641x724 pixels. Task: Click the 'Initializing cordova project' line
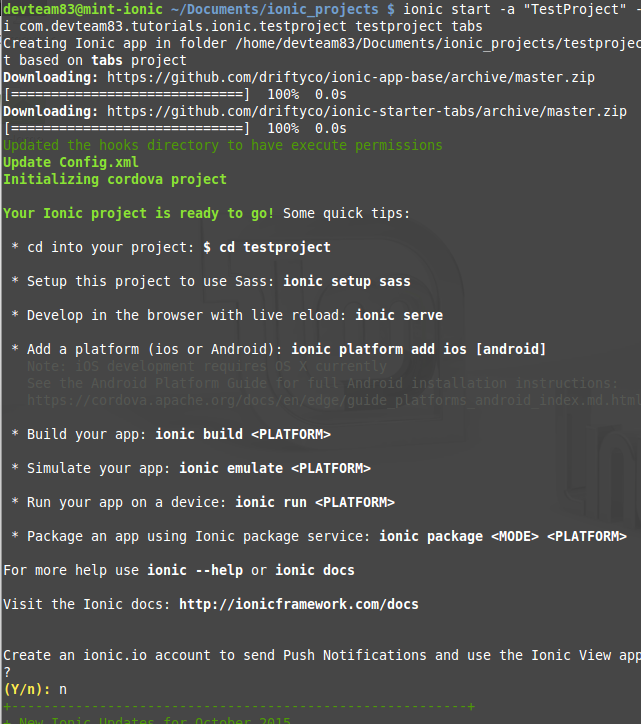(x=115, y=180)
